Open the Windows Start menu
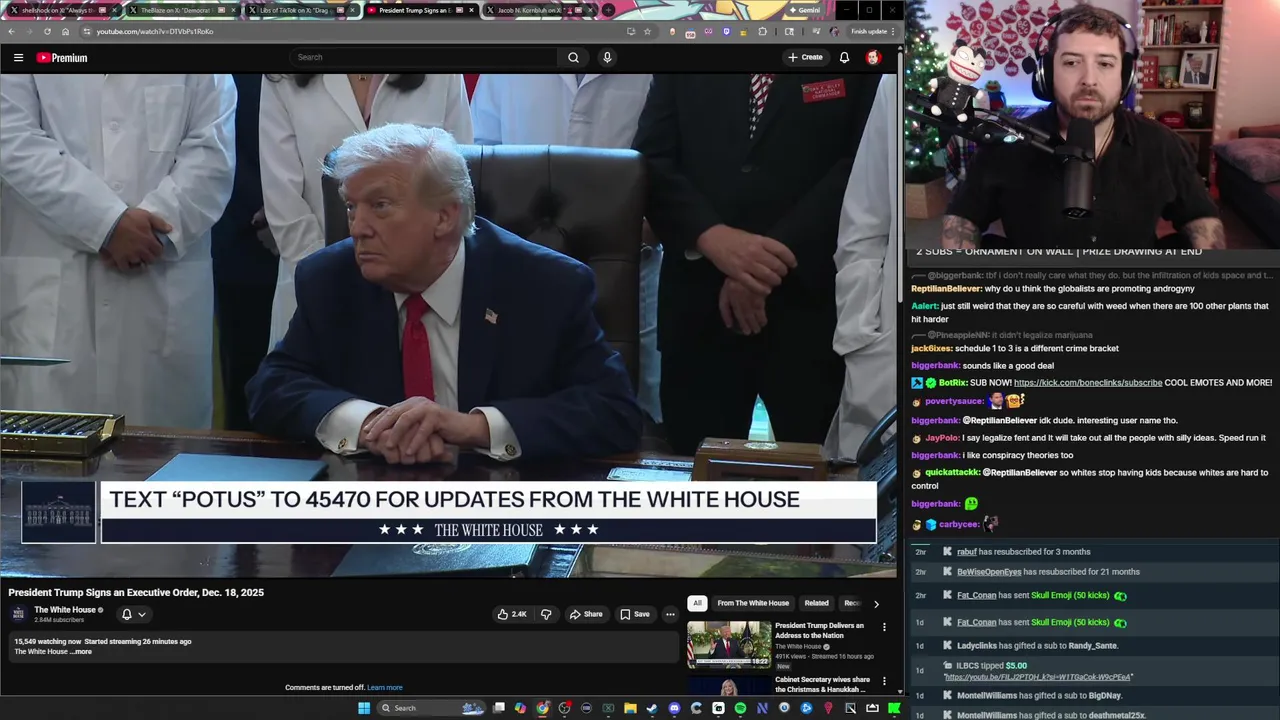 pyautogui.click(x=364, y=708)
